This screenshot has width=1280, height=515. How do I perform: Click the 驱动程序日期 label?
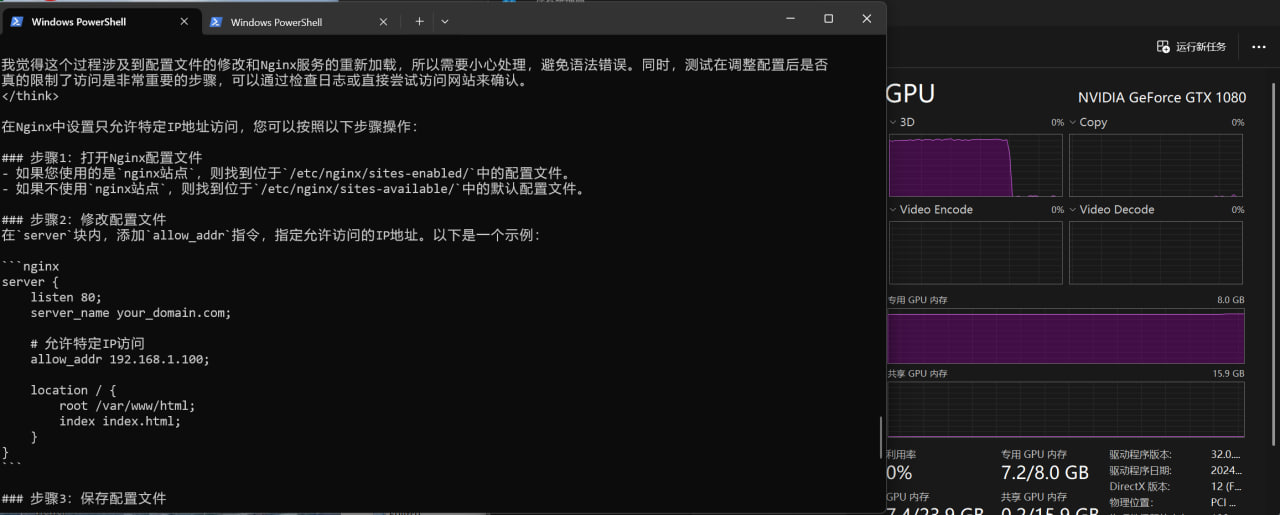click(x=1142, y=471)
